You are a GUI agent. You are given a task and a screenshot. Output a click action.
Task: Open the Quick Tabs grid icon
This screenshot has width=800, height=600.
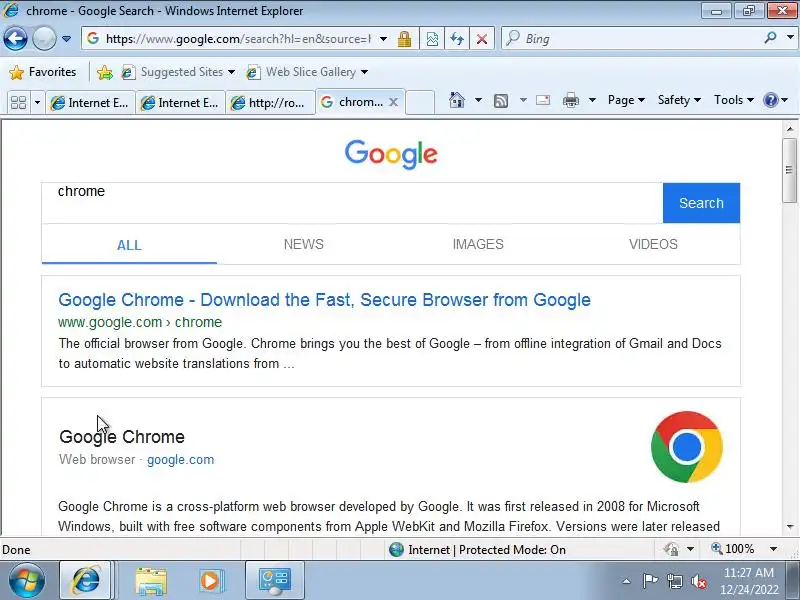18,103
